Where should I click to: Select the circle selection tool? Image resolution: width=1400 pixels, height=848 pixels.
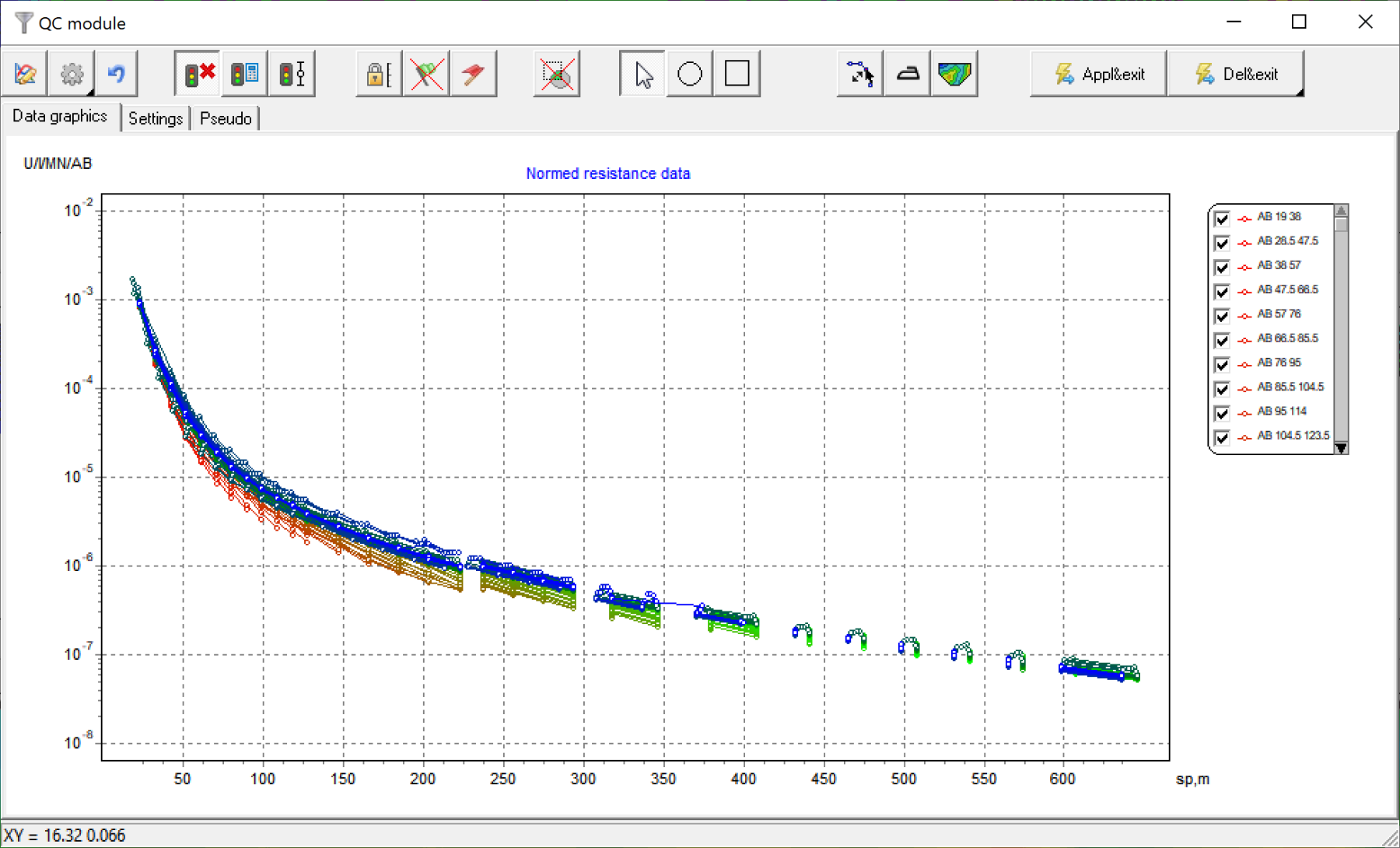pos(689,74)
